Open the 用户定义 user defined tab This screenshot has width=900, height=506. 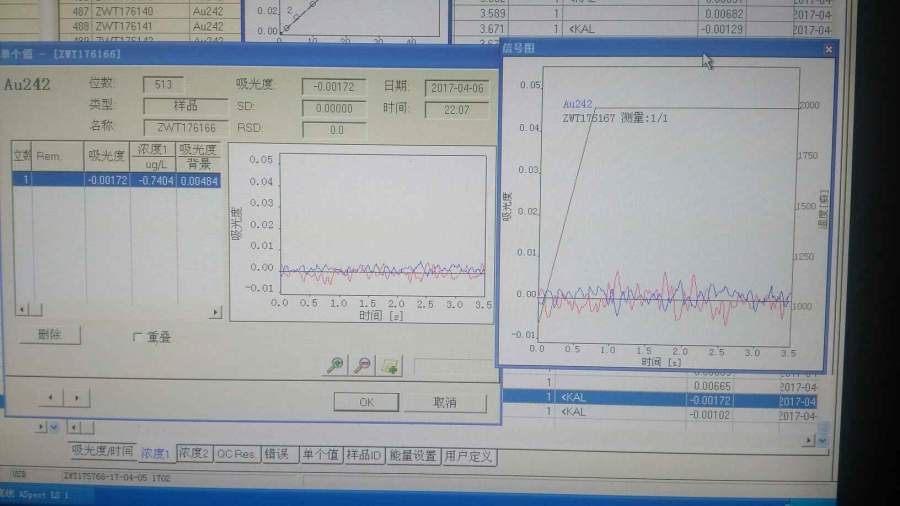tap(469, 457)
